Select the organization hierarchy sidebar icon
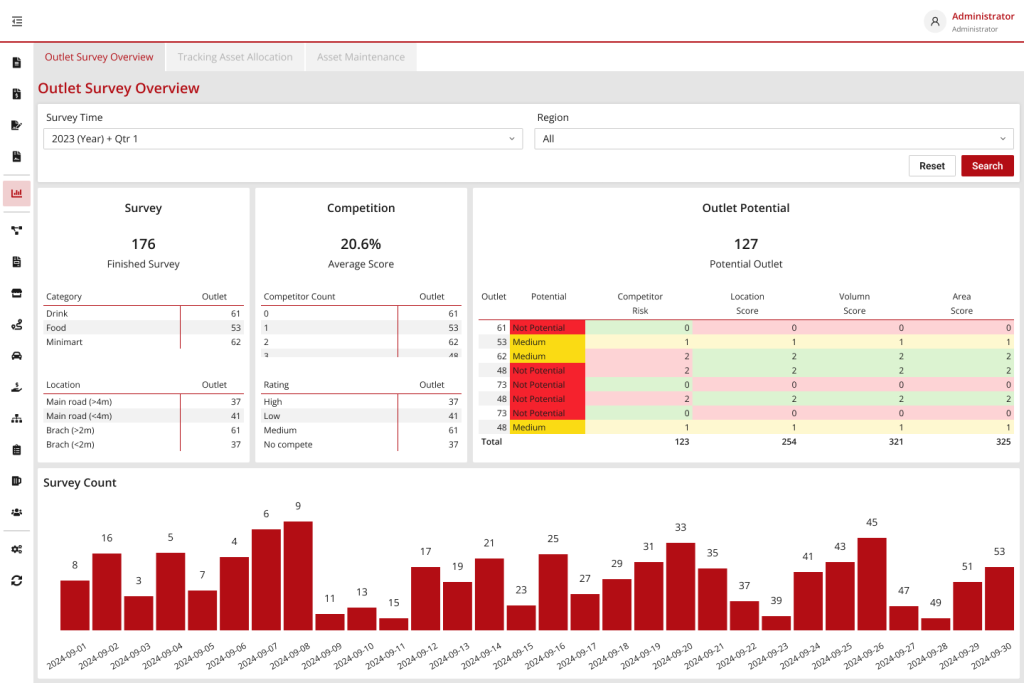 [16, 418]
